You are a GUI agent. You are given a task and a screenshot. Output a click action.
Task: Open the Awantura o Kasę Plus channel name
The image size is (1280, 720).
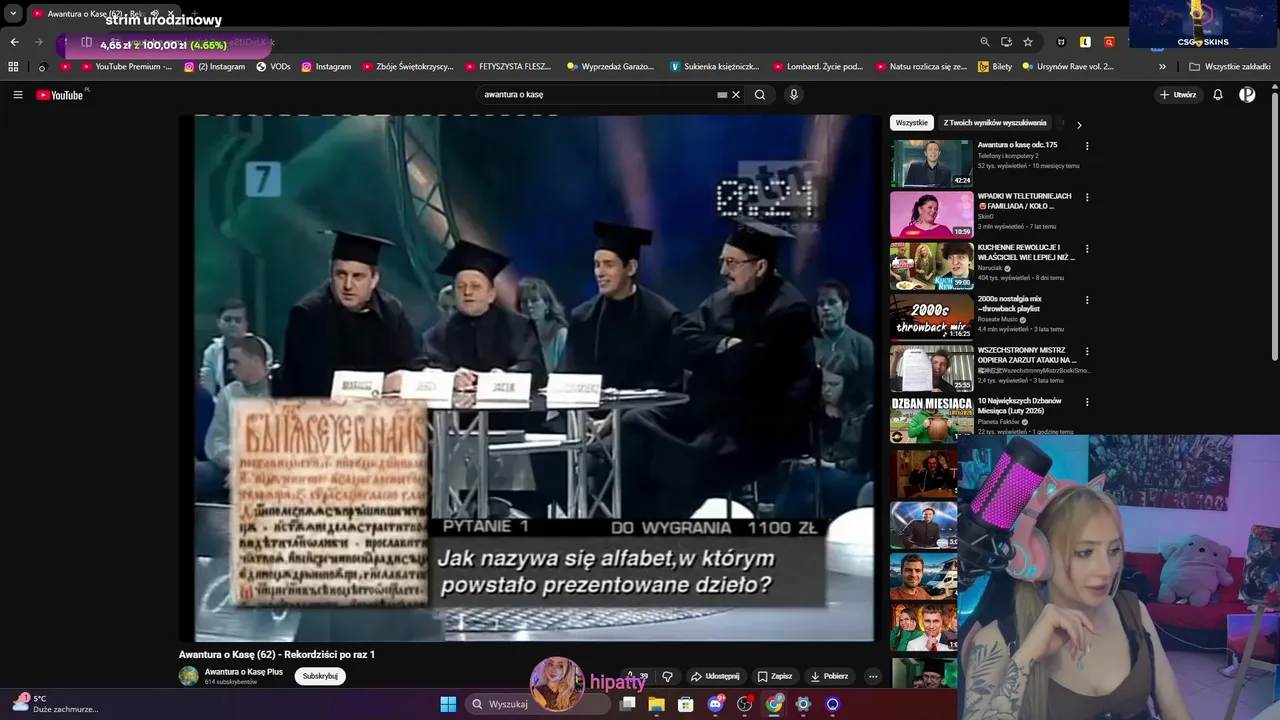coord(244,672)
